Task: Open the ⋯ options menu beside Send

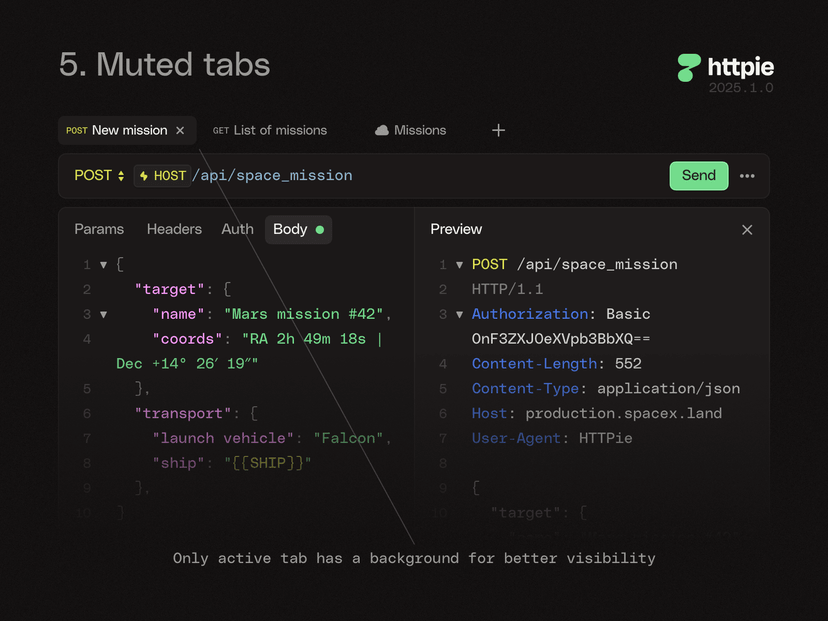Action: [x=747, y=176]
